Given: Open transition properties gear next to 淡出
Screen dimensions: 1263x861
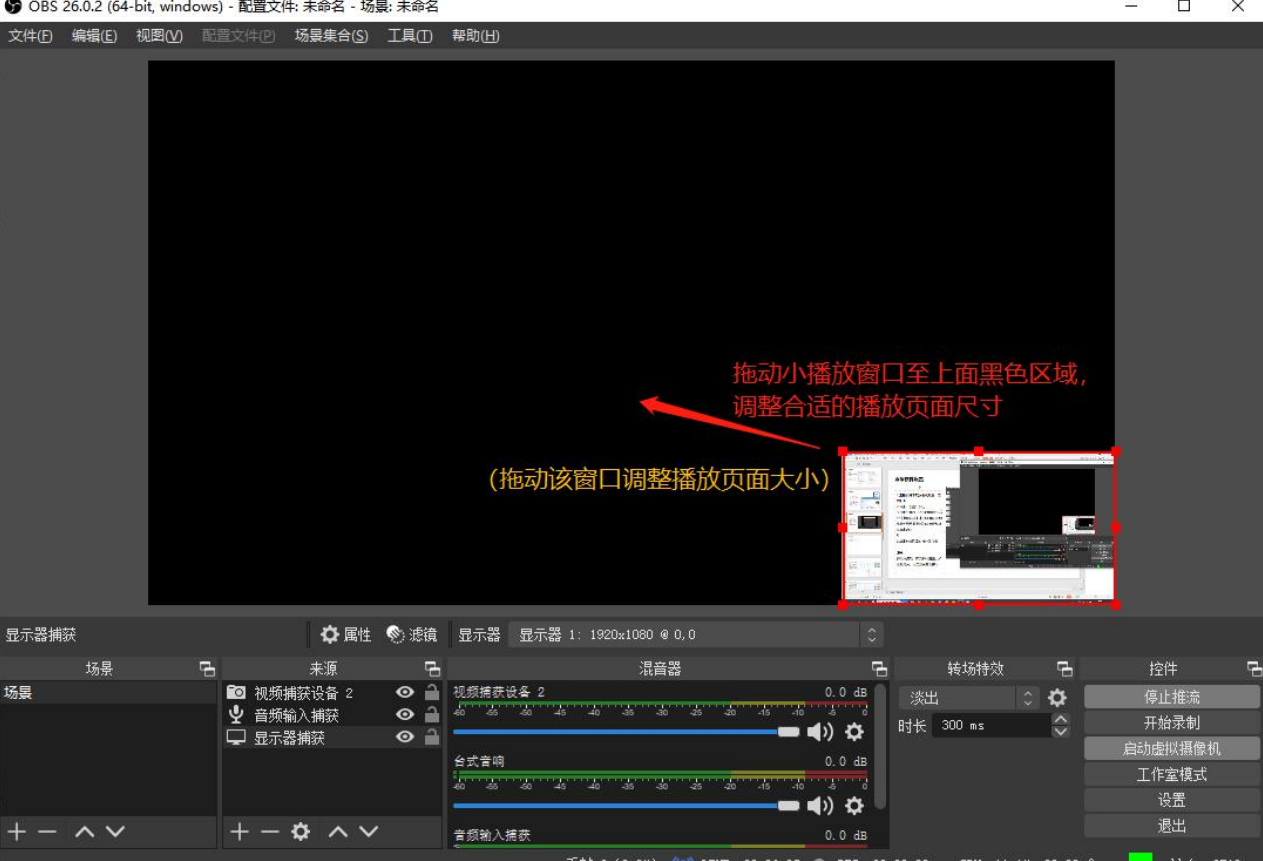Looking at the screenshot, I should pos(1057,698).
